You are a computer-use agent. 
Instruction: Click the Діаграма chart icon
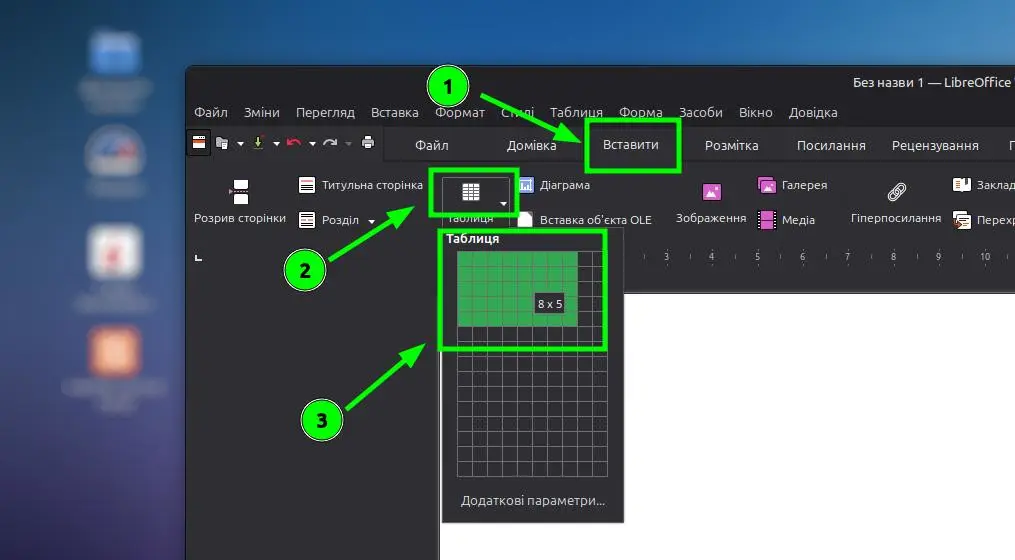(x=526, y=185)
